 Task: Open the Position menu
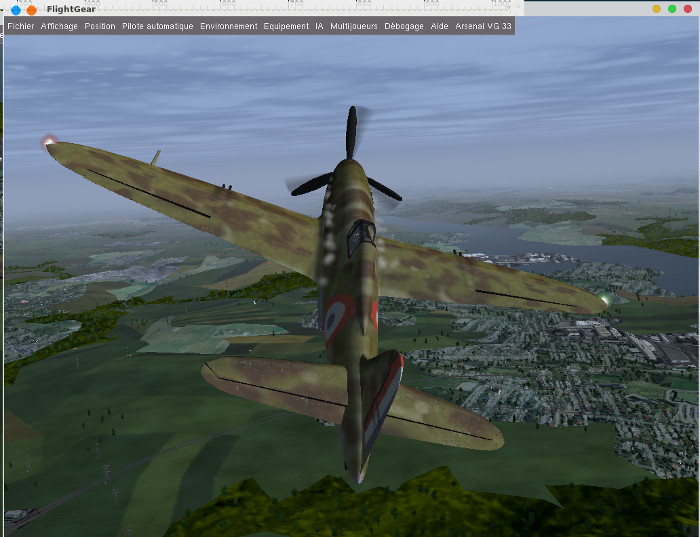100,26
